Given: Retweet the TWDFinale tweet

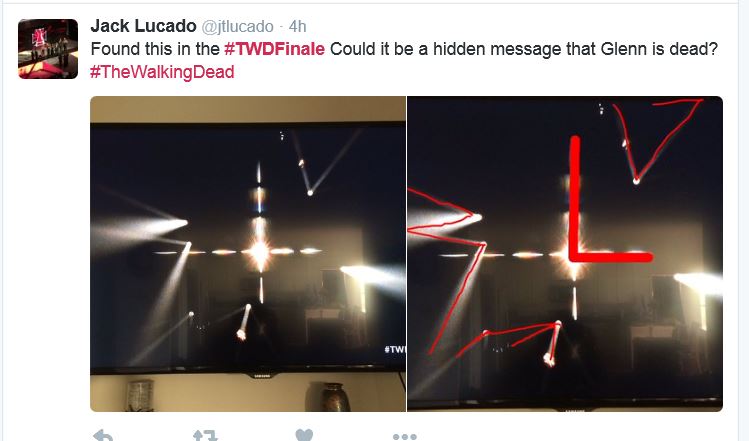Looking at the screenshot, I should click(205, 435).
